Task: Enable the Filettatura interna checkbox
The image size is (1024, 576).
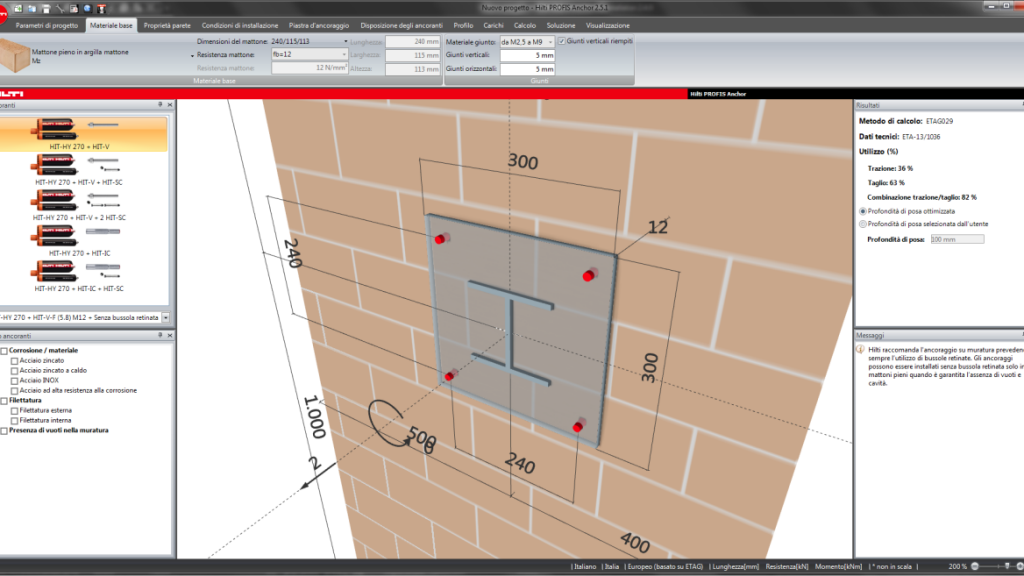Action: click(x=14, y=421)
